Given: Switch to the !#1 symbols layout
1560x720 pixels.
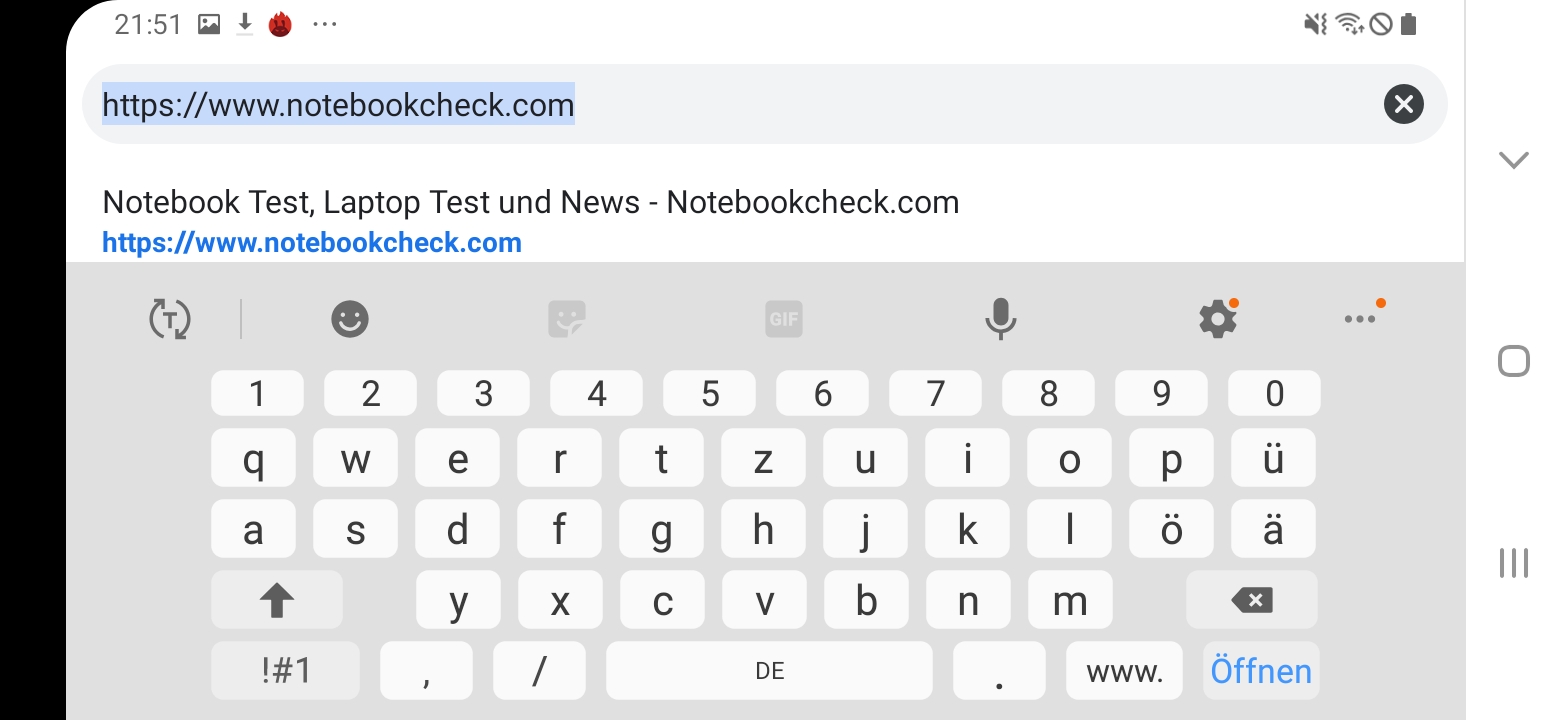Looking at the screenshot, I should 286,670.
